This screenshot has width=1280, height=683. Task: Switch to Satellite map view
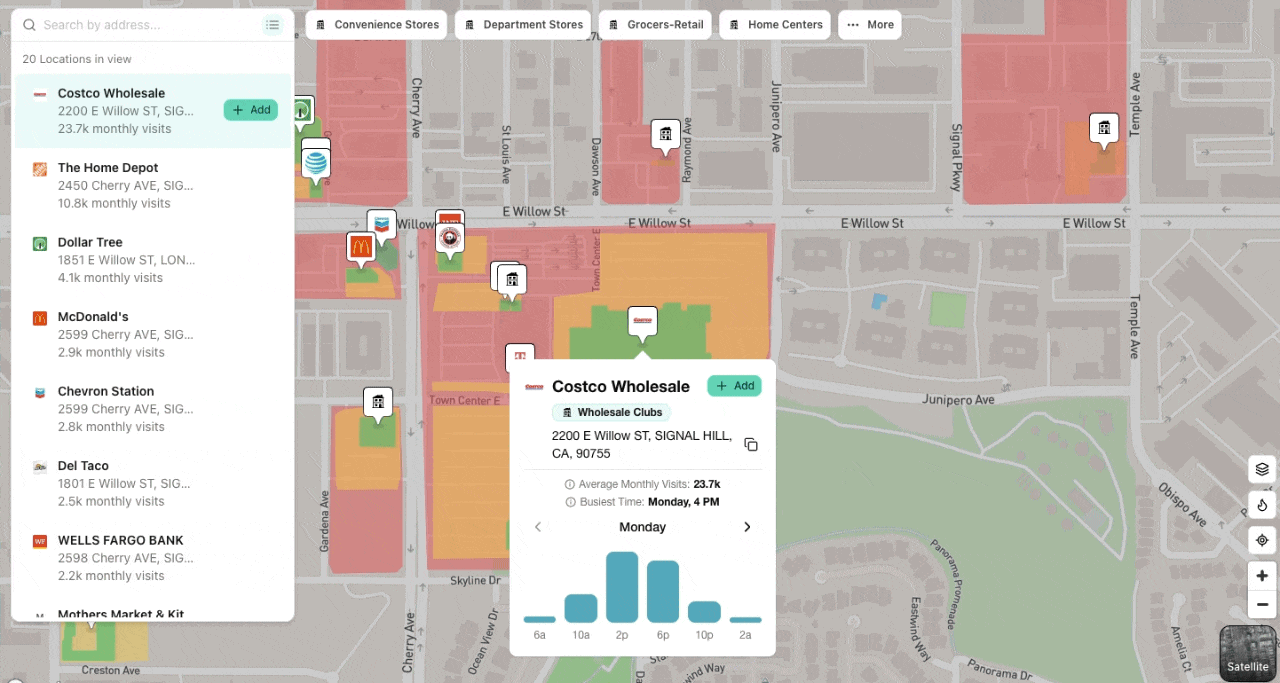click(1248, 653)
